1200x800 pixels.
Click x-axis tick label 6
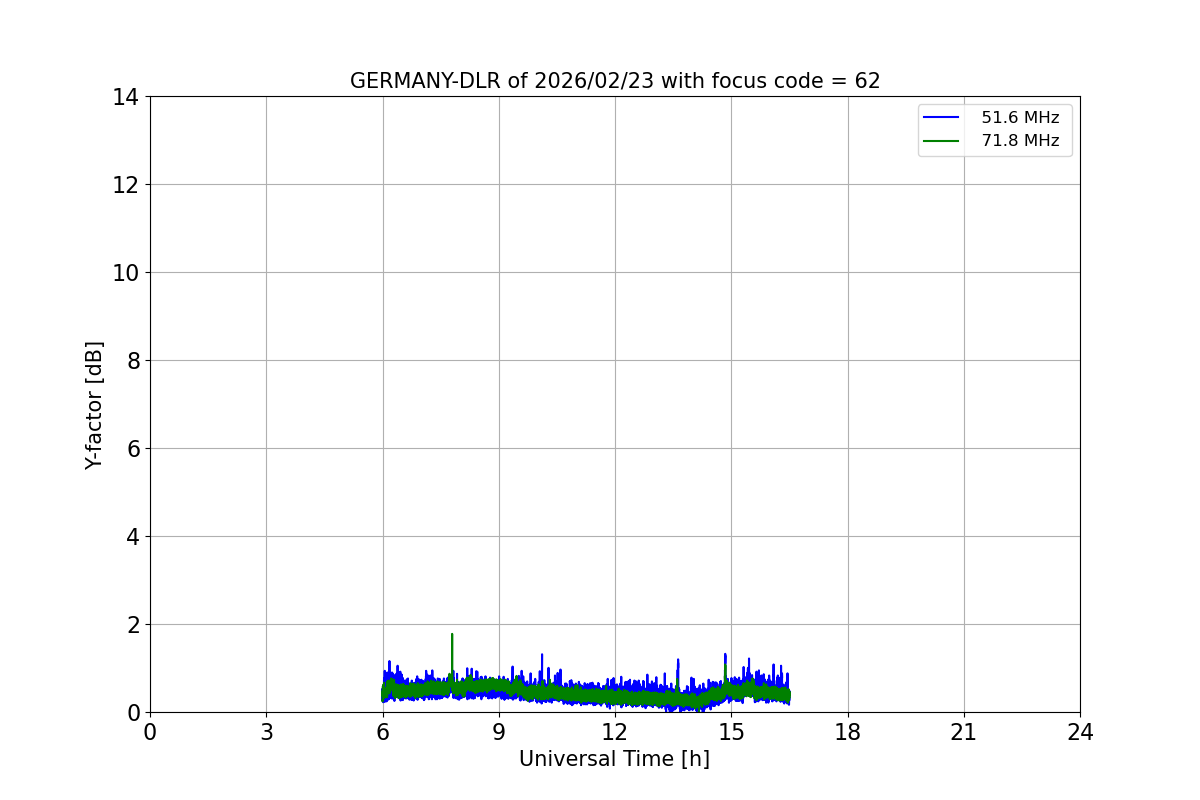pos(383,732)
